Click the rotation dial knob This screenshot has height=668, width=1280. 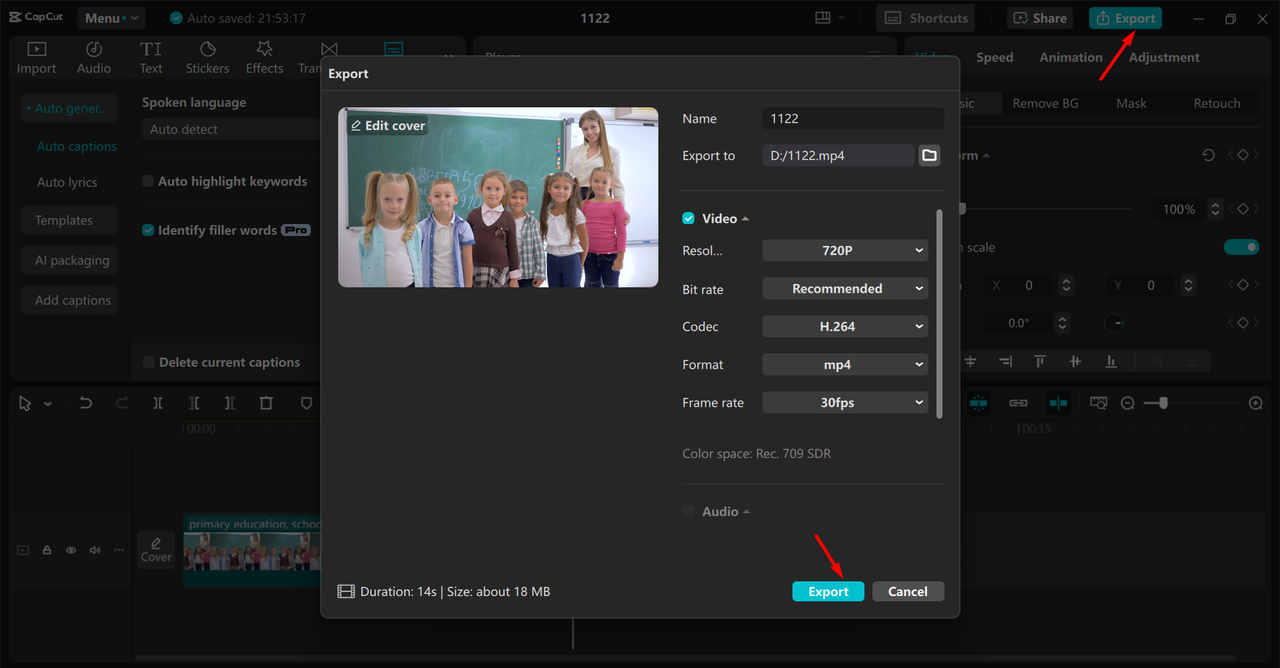click(1114, 323)
